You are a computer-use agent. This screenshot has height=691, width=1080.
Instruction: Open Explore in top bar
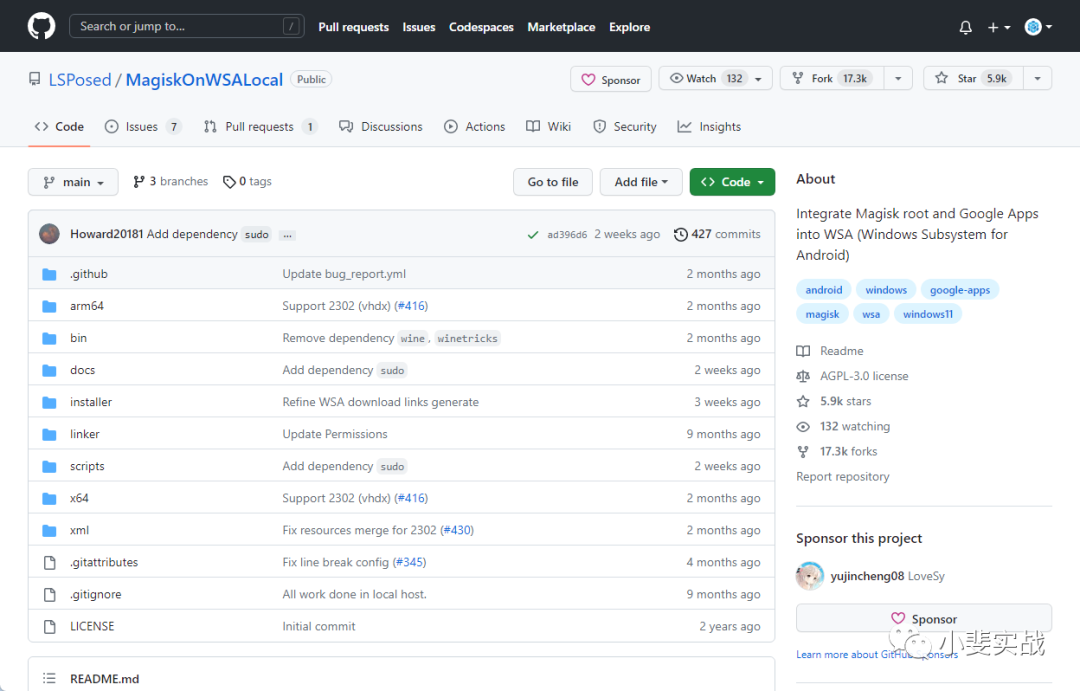[630, 27]
